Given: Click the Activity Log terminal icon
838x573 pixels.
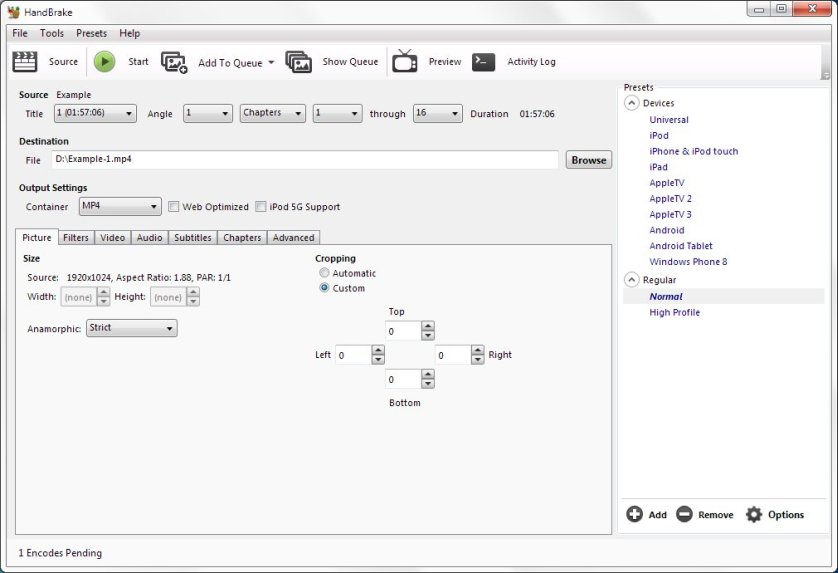Looking at the screenshot, I should coord(483,62).
